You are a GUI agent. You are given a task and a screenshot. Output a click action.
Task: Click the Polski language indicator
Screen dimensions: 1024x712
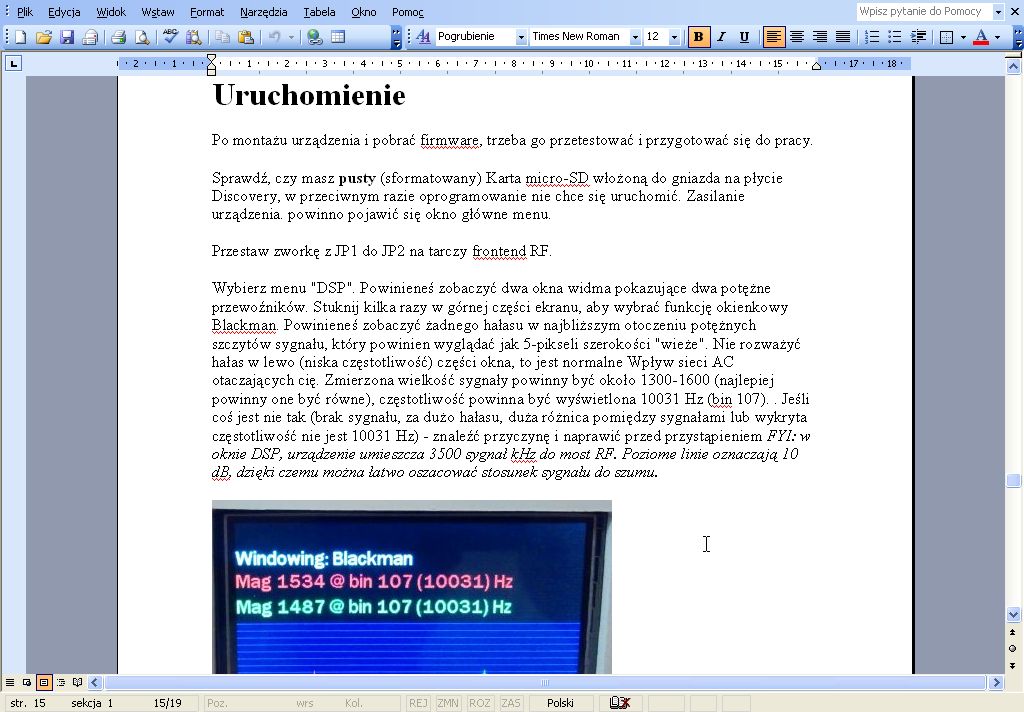(560, 703)
